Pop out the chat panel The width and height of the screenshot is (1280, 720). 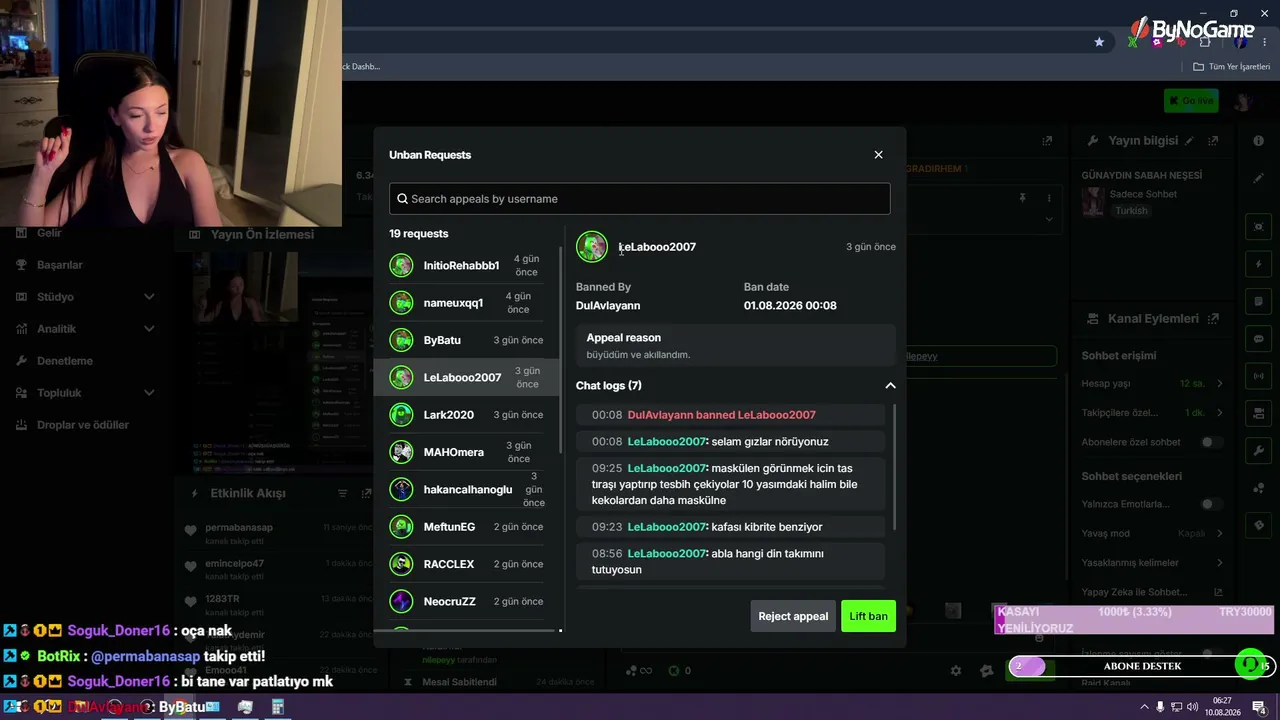tap(1047, 141)
